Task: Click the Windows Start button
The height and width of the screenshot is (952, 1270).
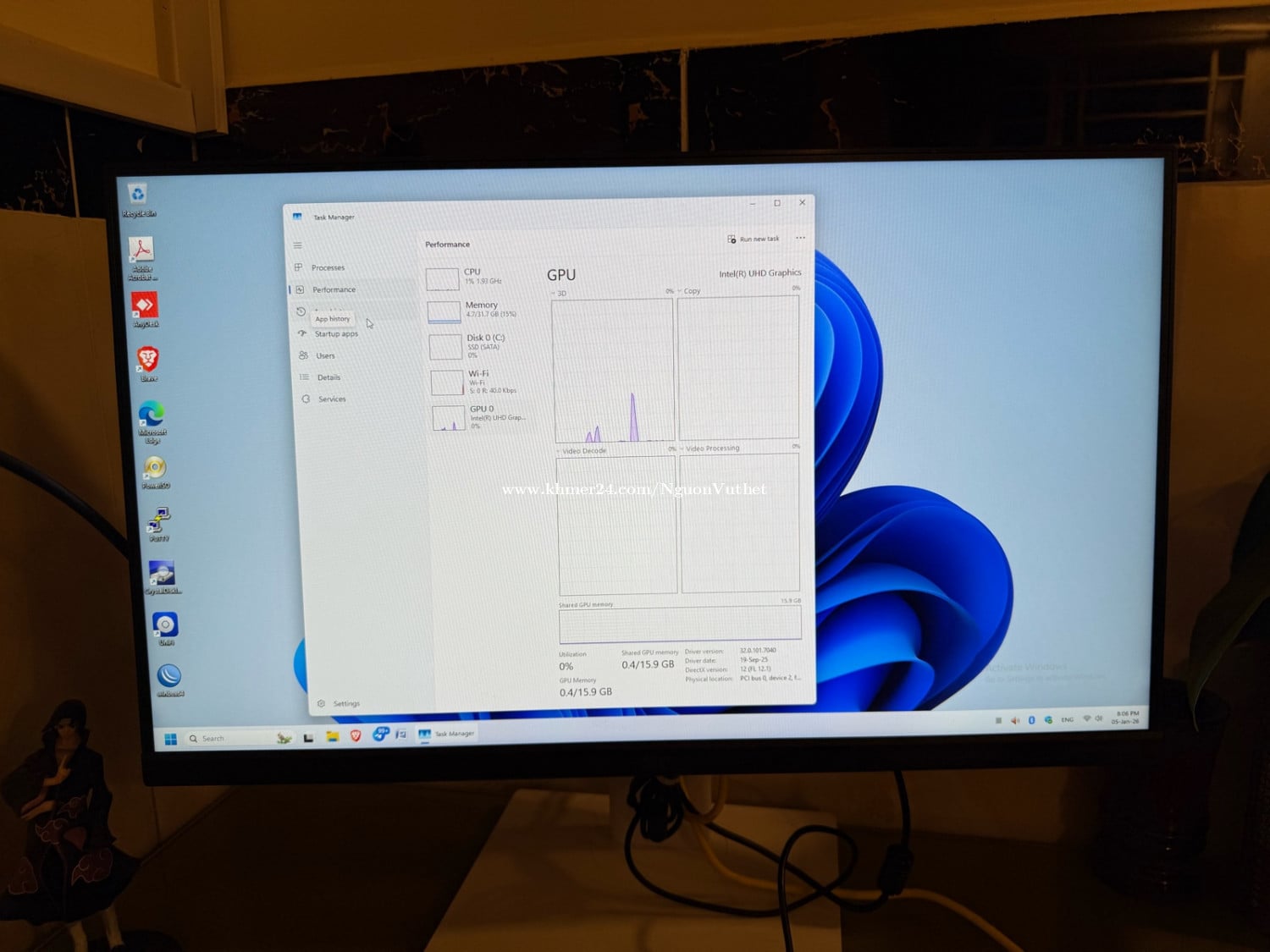Action: pos(170,740)
